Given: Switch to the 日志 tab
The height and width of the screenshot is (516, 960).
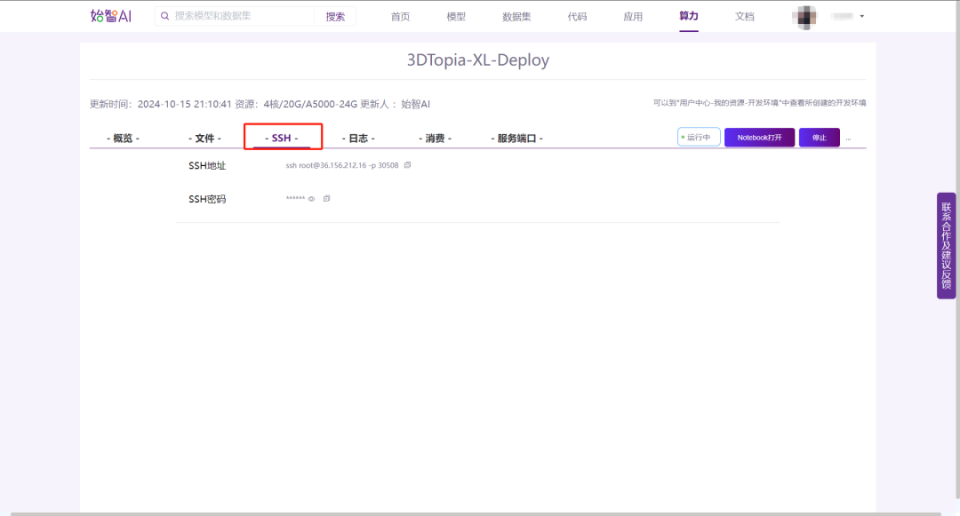Looking at the screenshot, I should 358,138.
